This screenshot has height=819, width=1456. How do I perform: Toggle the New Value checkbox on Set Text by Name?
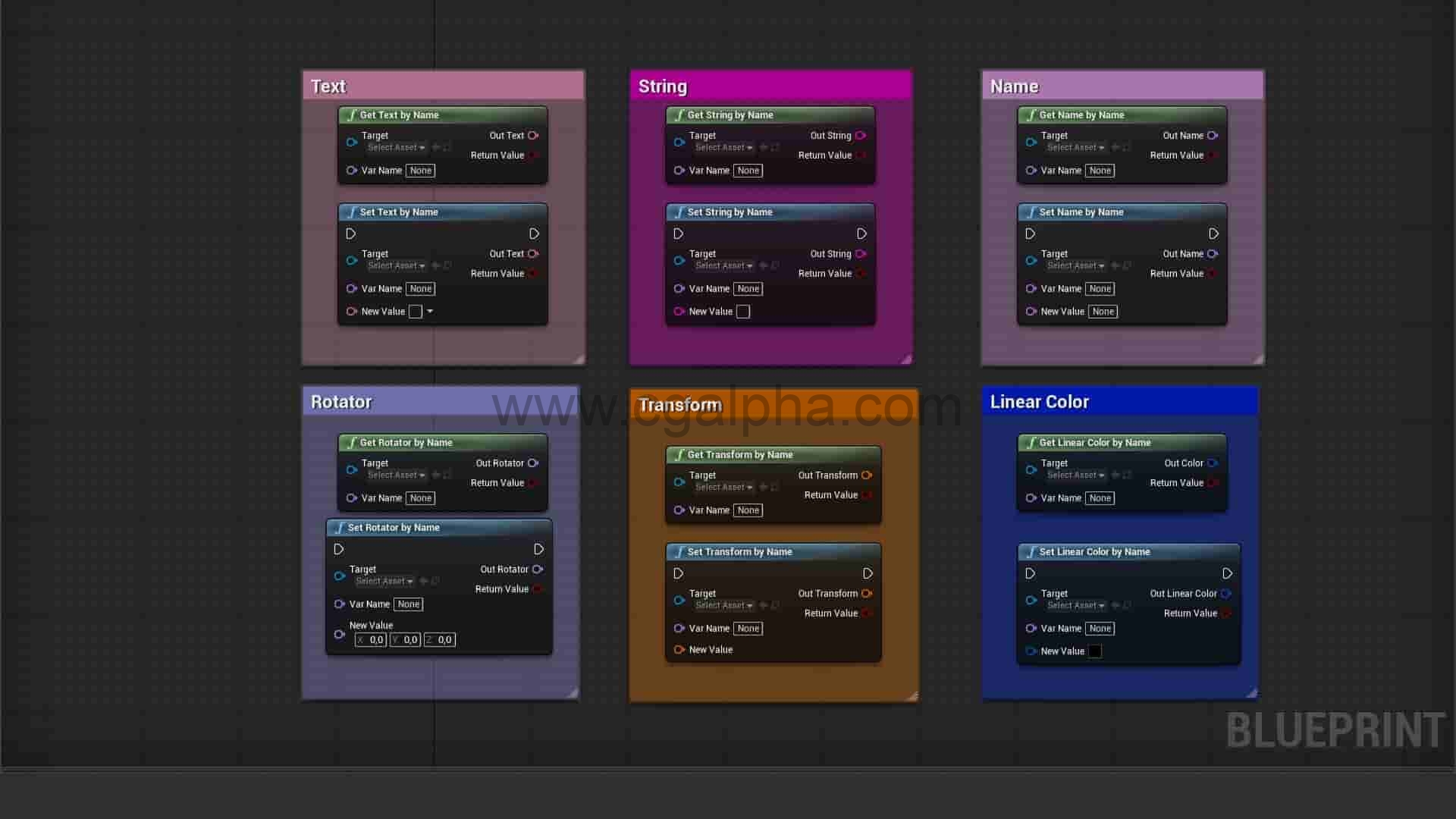tap(415, 311)
